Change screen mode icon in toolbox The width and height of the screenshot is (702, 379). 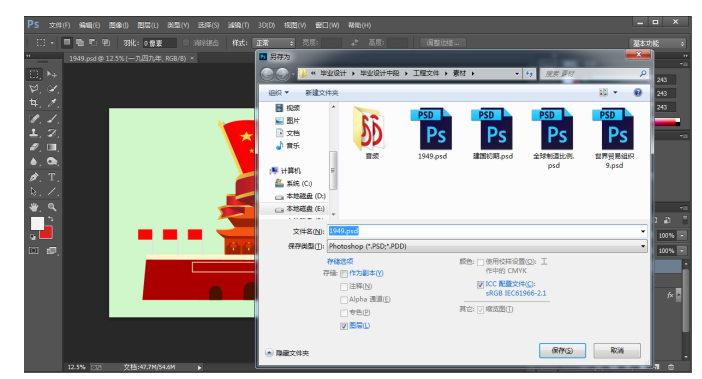pyautogui.click(x=52, y=251)
